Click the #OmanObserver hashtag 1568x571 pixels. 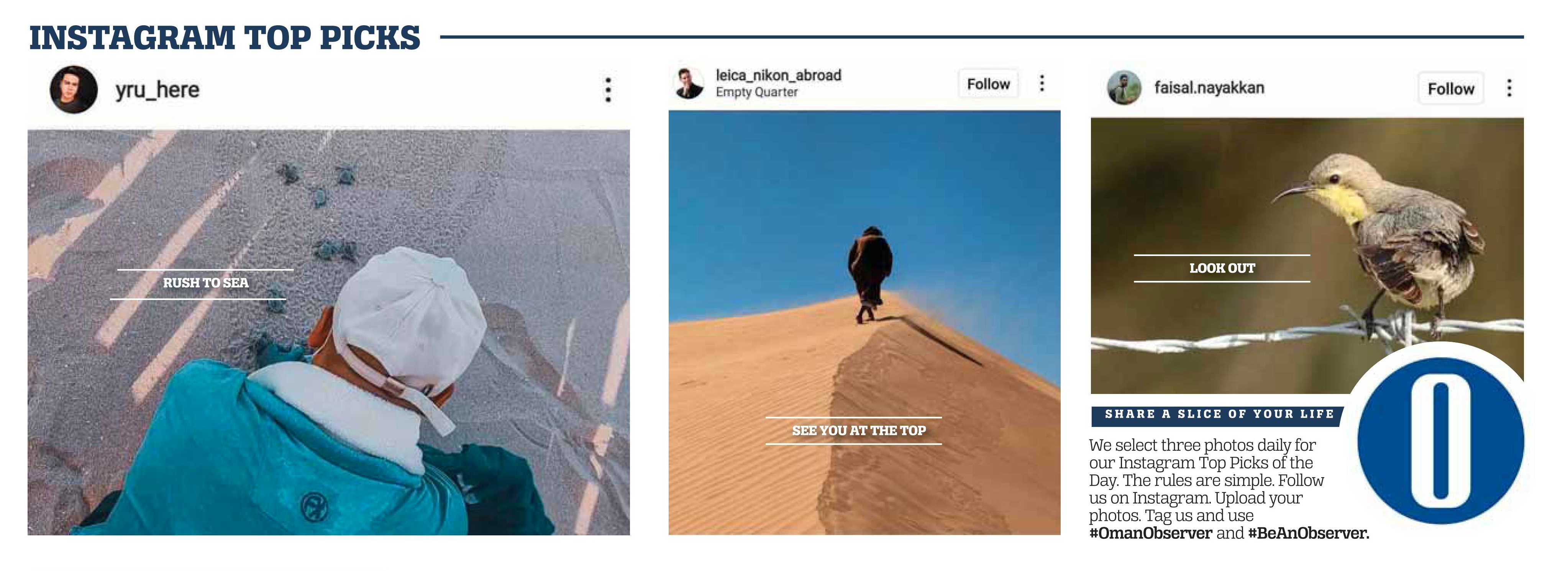(x=1150, y=533)
